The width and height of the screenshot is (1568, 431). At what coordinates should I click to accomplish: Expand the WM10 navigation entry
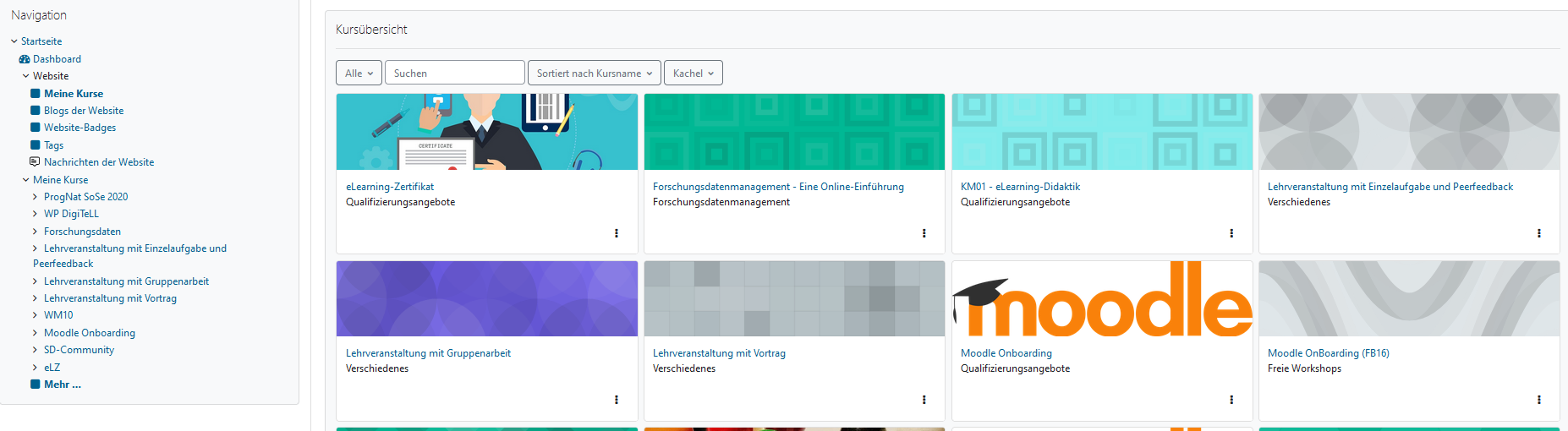35,315
